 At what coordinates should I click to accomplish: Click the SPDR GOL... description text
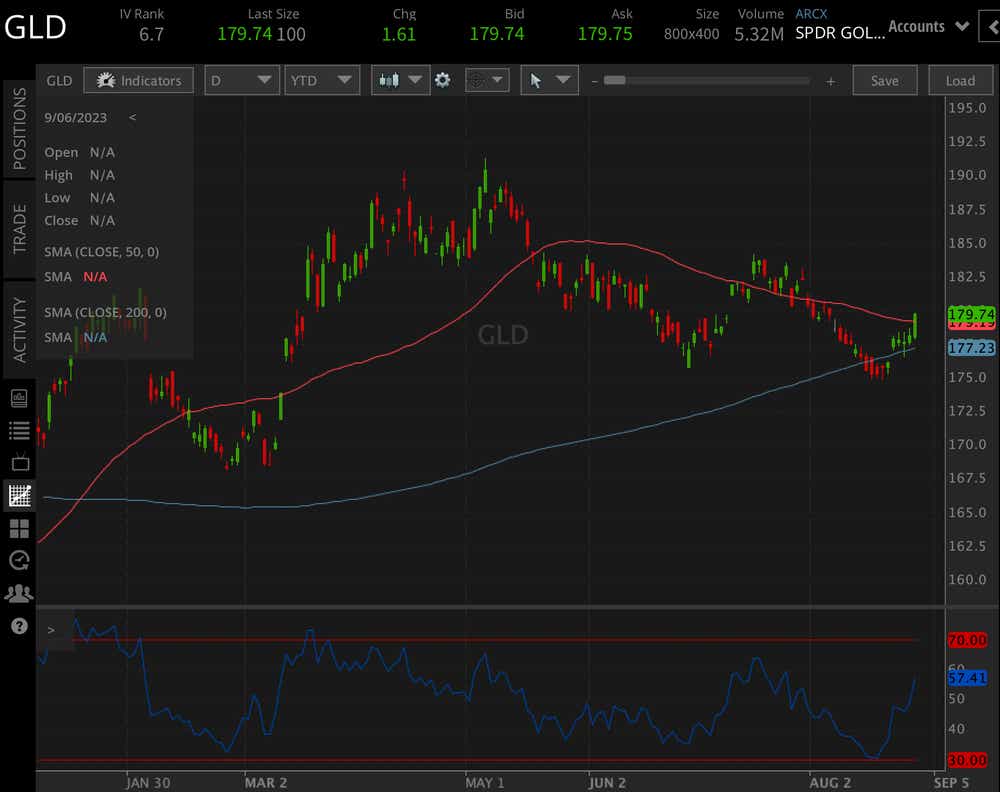(840, 34)
